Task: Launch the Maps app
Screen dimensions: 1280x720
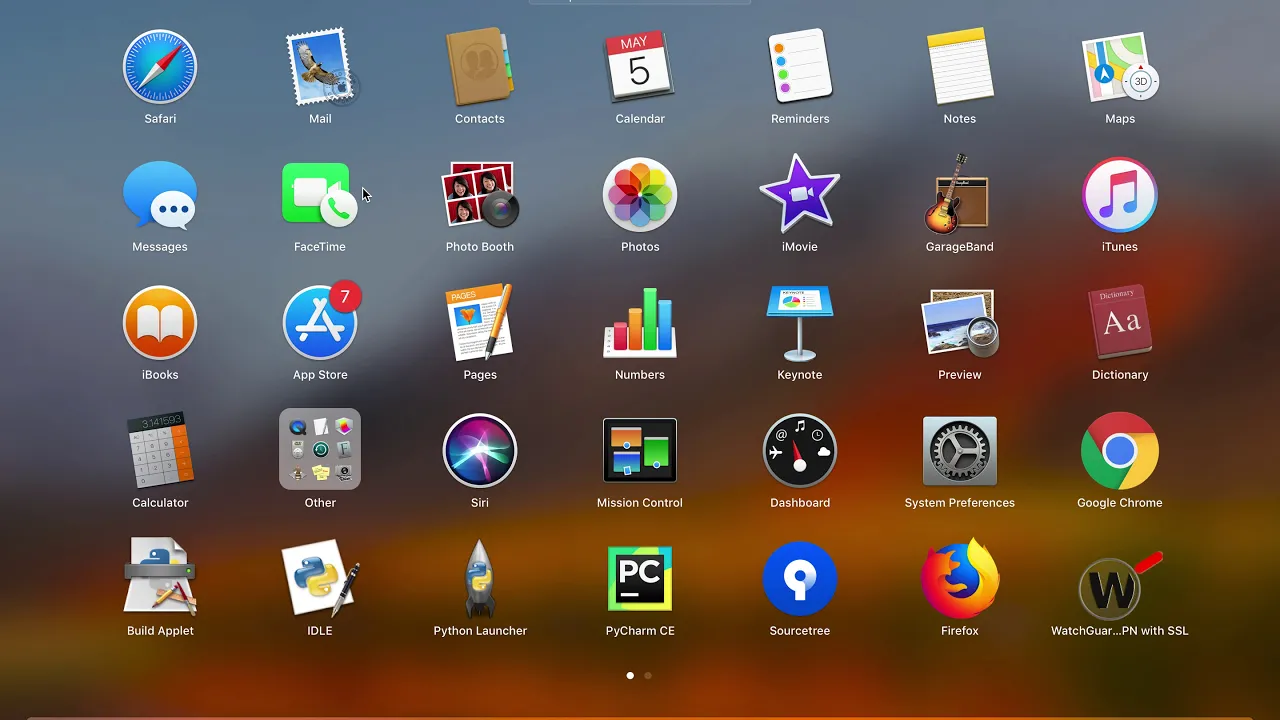Action: pyautogui.click(x=1120, y=67)
